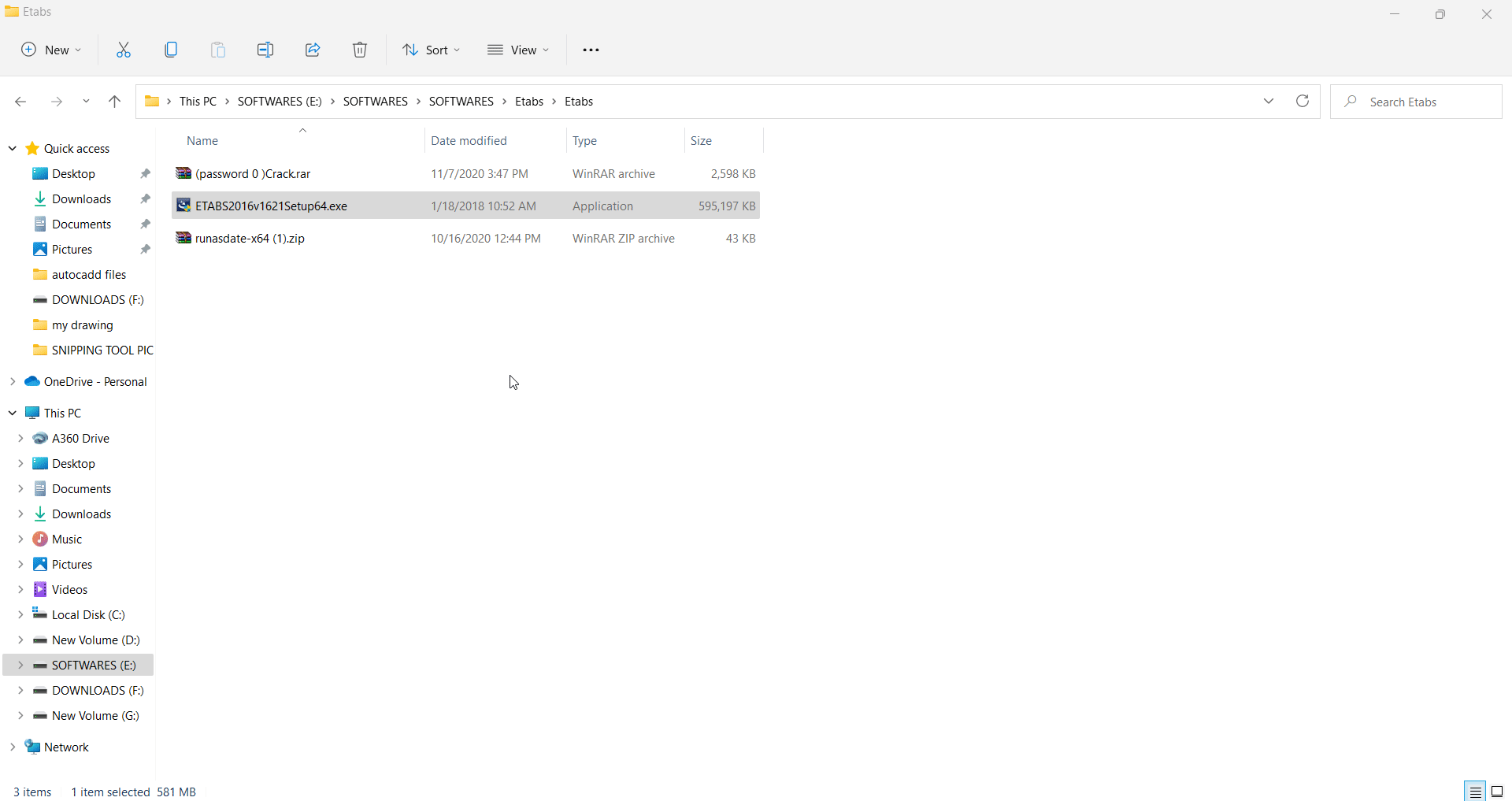
Task: Select Music under This PC
Action: (67, 539)
